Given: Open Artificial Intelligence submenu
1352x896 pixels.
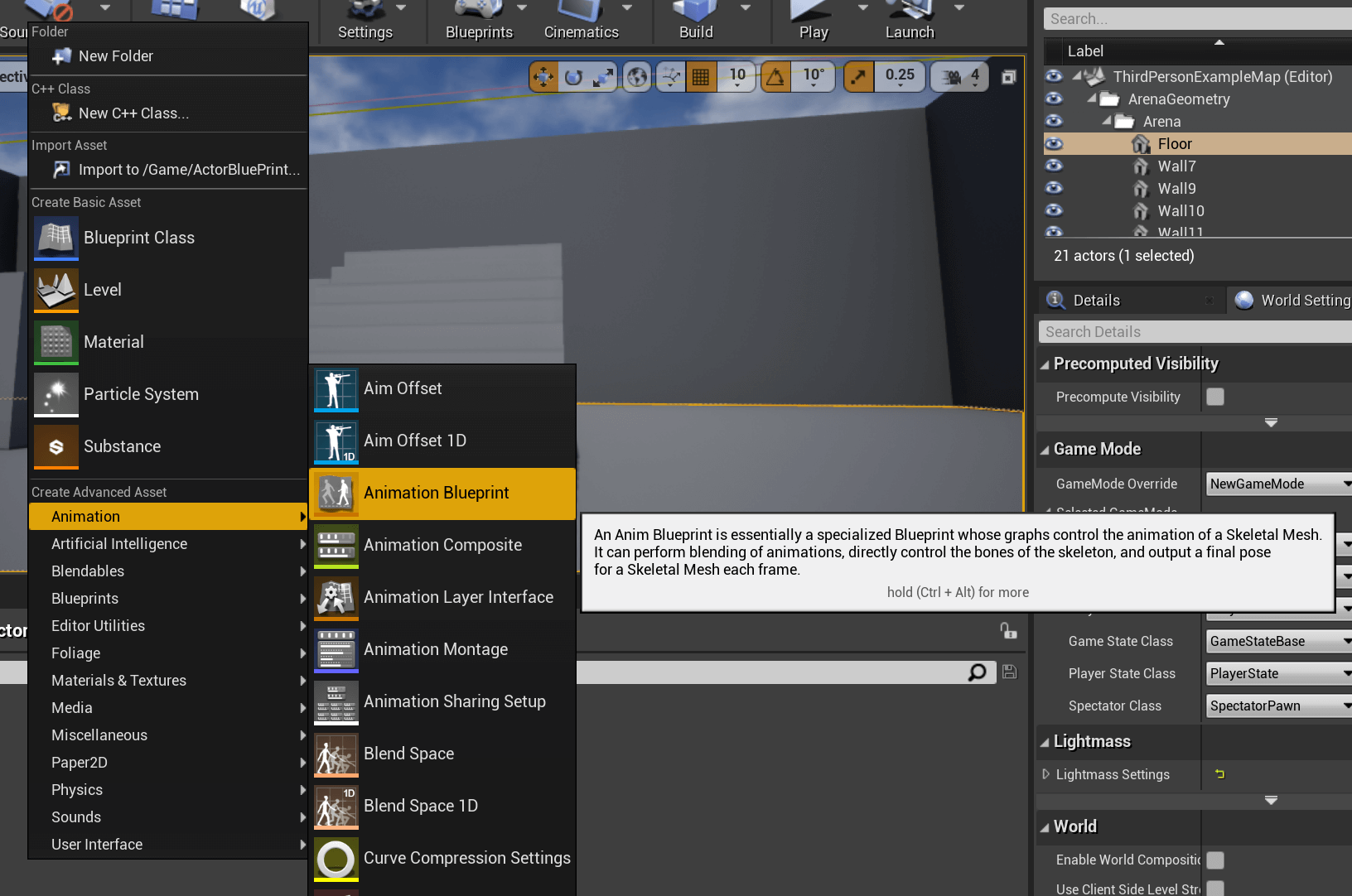Looking at the screenshot, I should pos(168,544).
